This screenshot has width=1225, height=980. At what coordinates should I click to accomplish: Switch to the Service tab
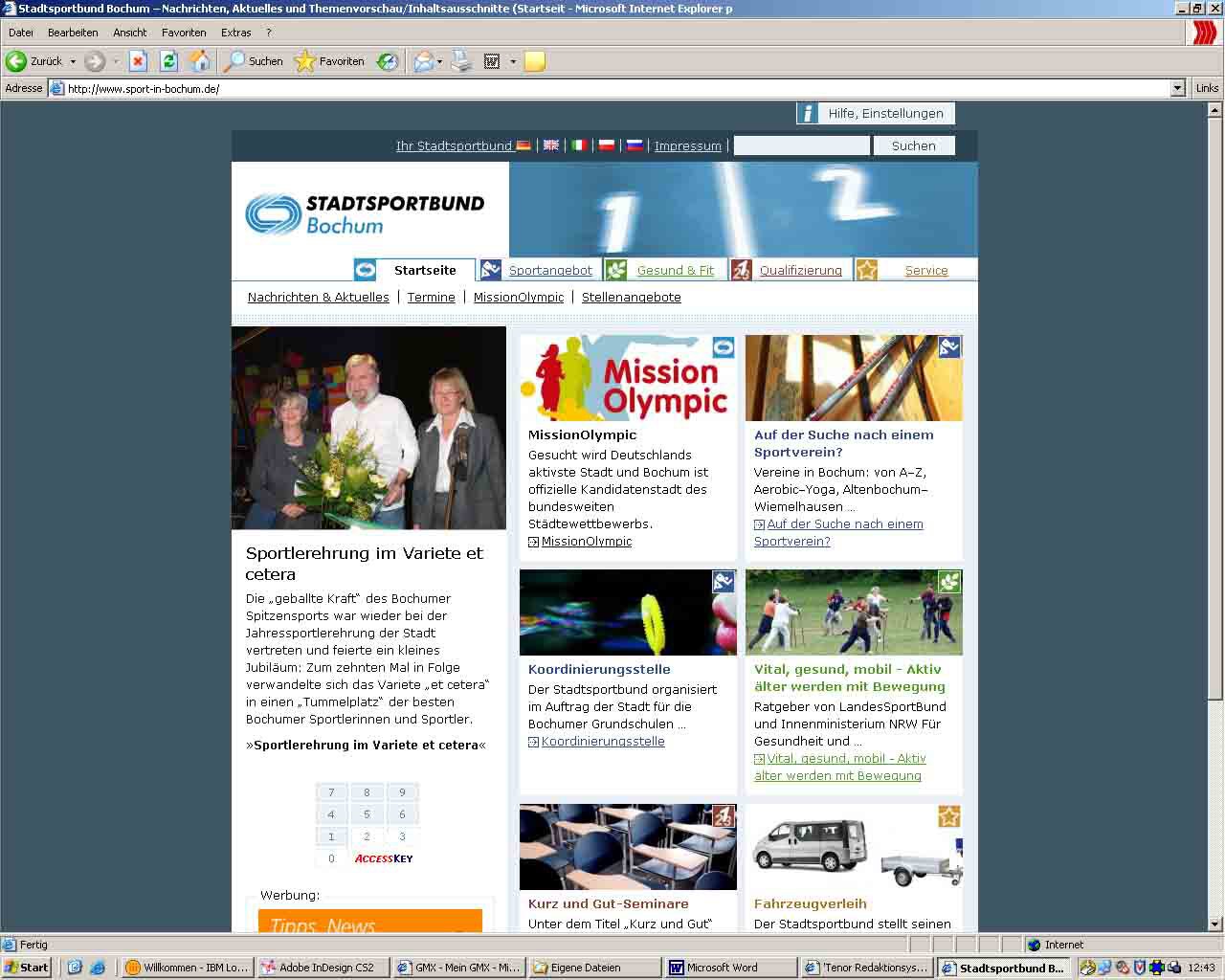coord(926,271)
